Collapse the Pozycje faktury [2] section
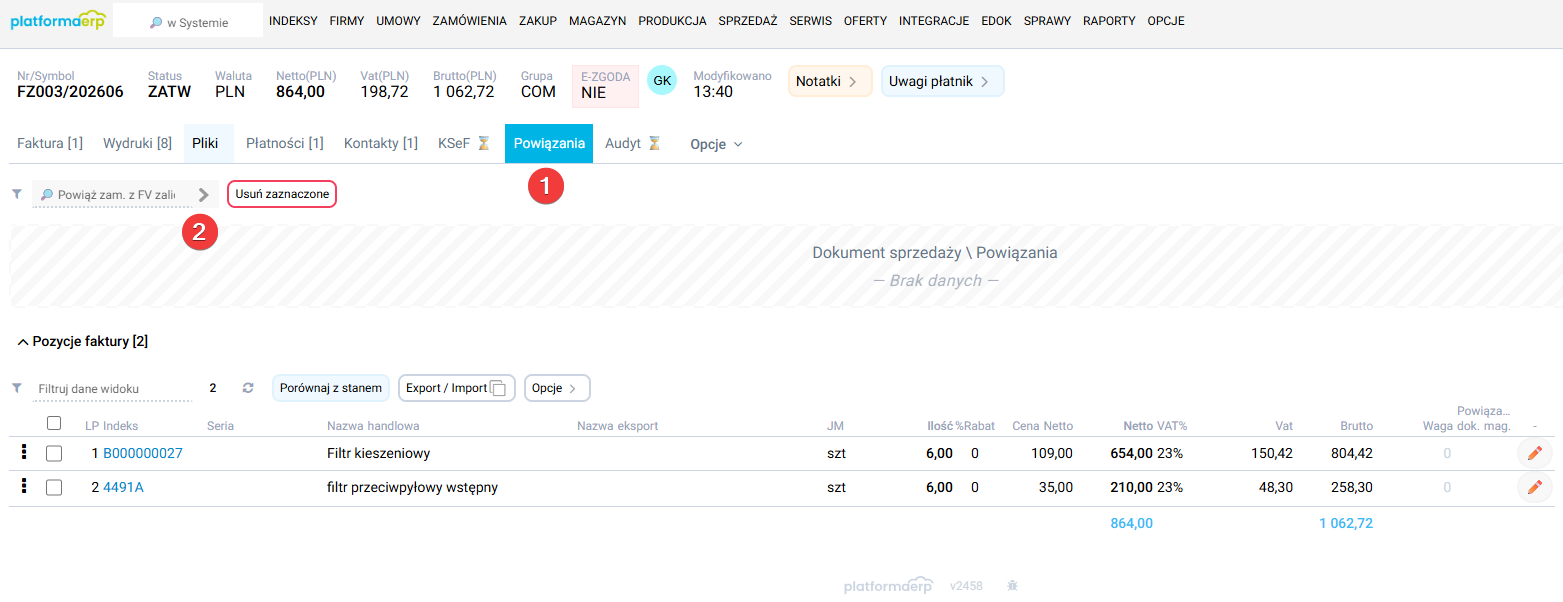The width and height of the screenshot is (1563, 602). [83, 341]
